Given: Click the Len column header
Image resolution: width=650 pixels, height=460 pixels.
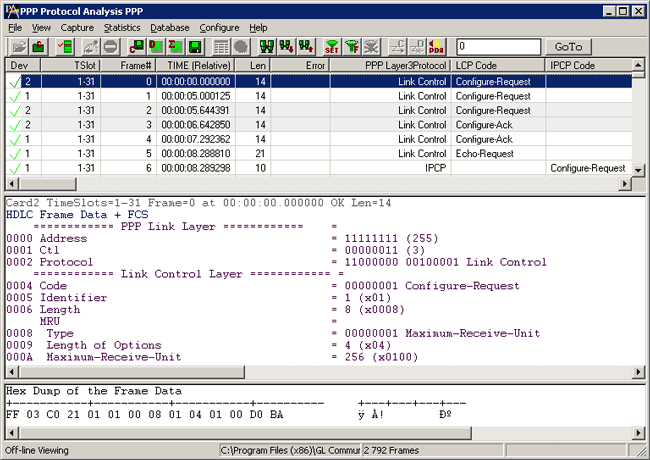Looking at the screenshot, I should tap(253, 65).
